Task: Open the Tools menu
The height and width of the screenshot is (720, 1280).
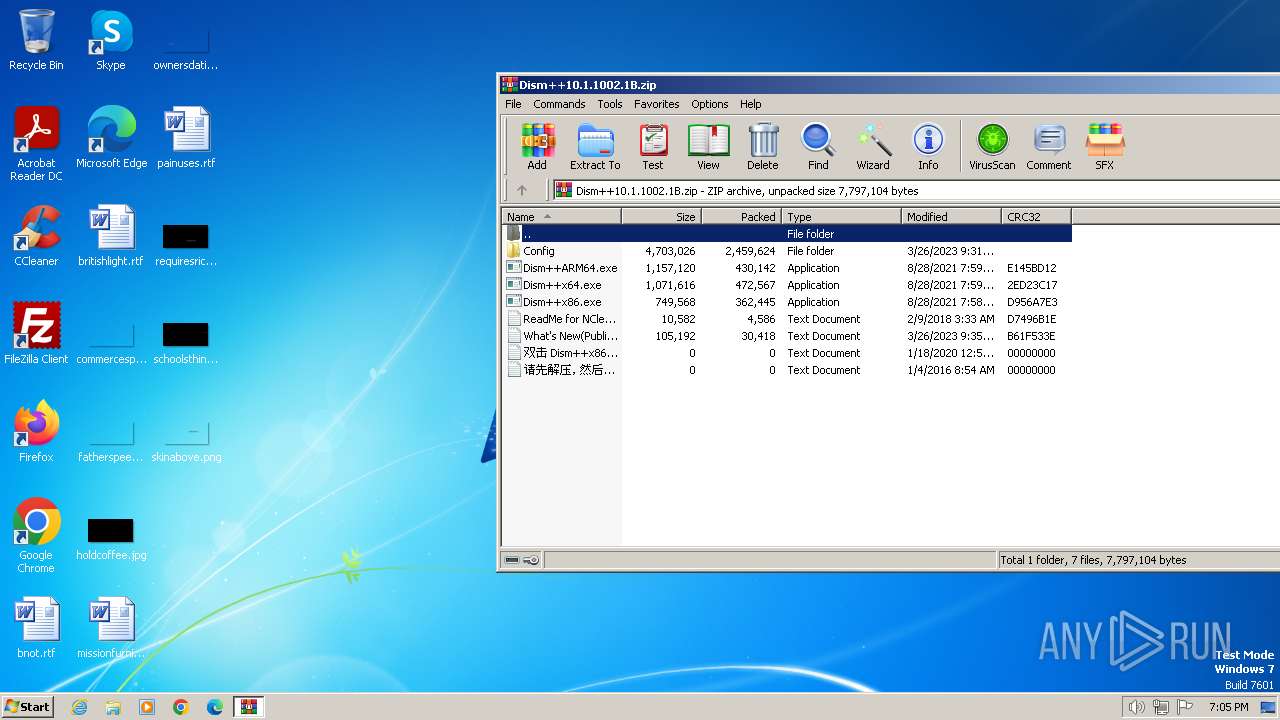Action: pos(610,104)
